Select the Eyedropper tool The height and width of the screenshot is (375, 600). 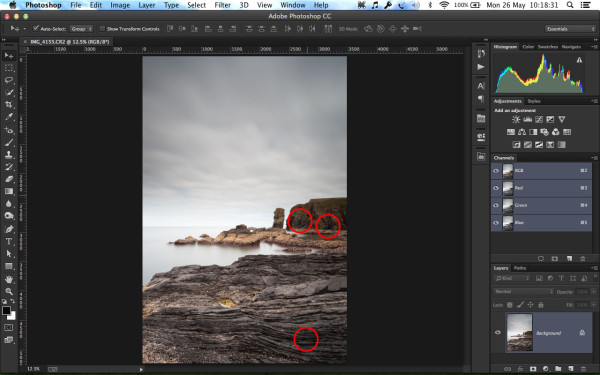(x=9, y=117)
